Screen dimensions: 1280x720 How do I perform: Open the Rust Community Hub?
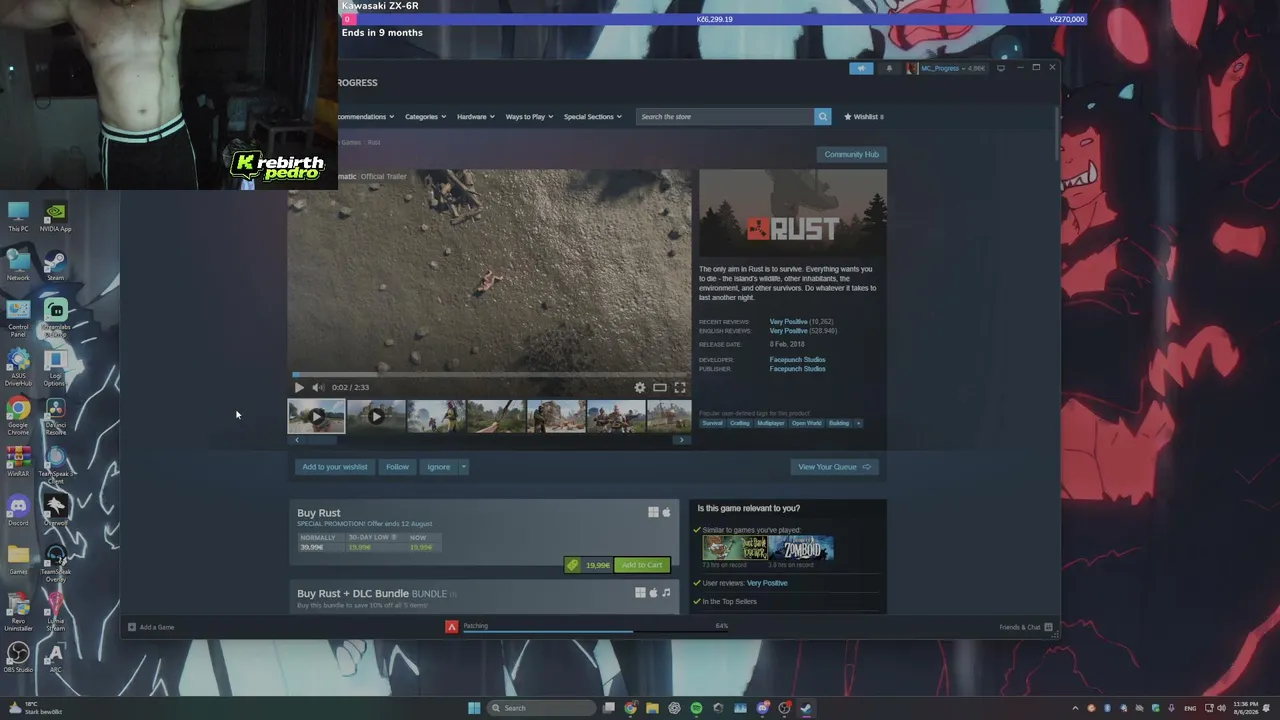pyautogui.click(x=851, y=154)
